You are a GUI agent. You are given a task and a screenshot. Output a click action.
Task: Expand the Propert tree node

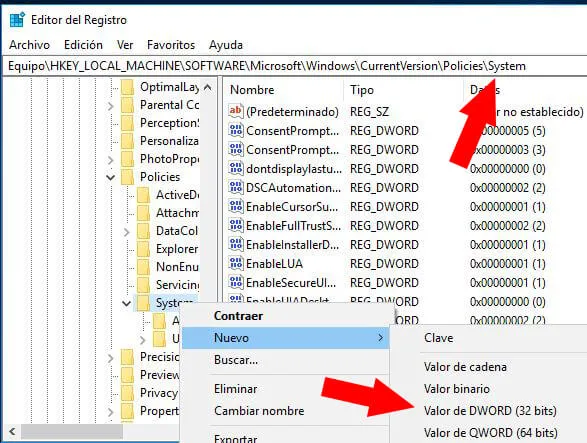coord(110,412)
